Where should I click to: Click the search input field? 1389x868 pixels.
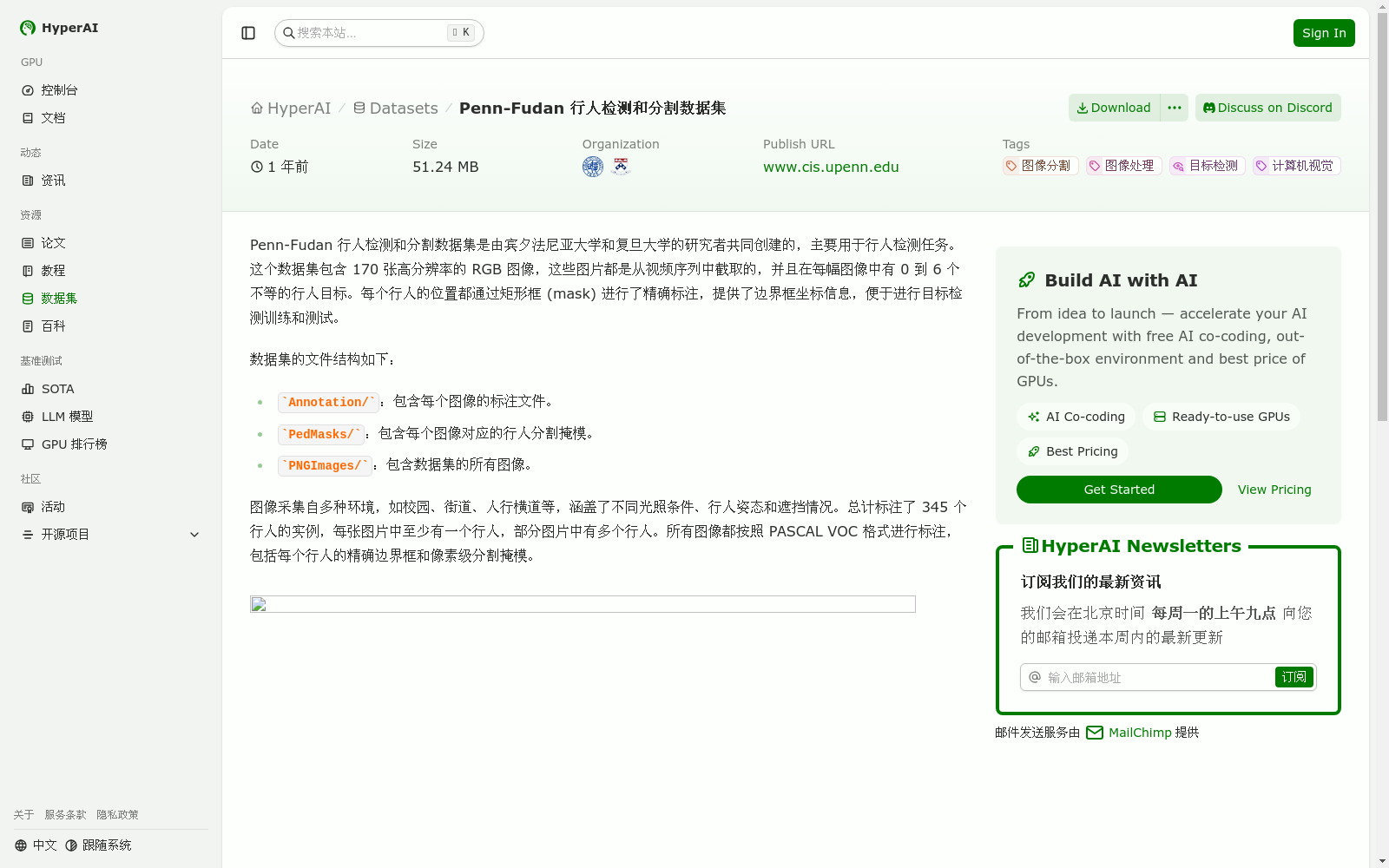(x=379, y=33)
